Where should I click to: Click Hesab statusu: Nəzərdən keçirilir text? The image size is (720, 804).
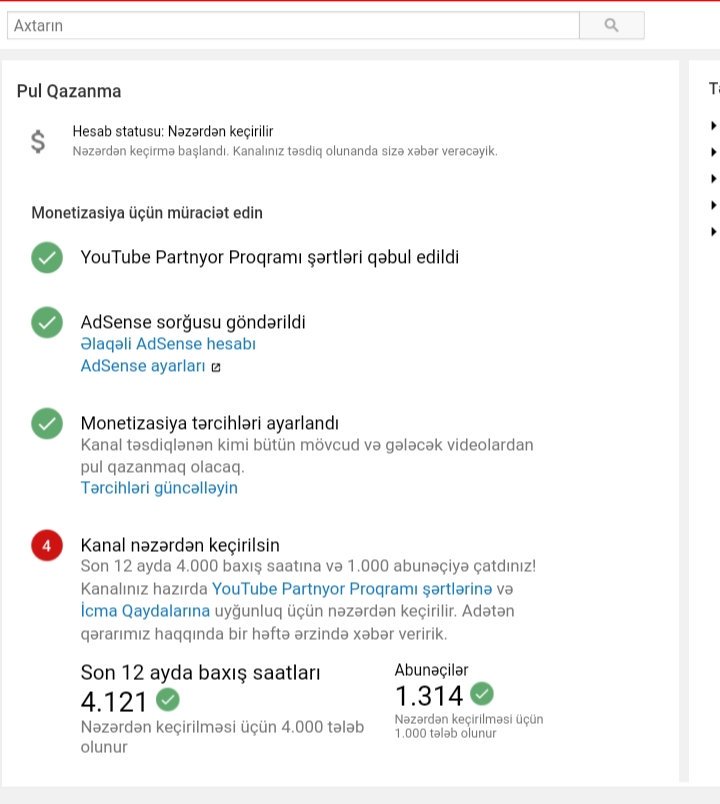click(x=173, y=131)
